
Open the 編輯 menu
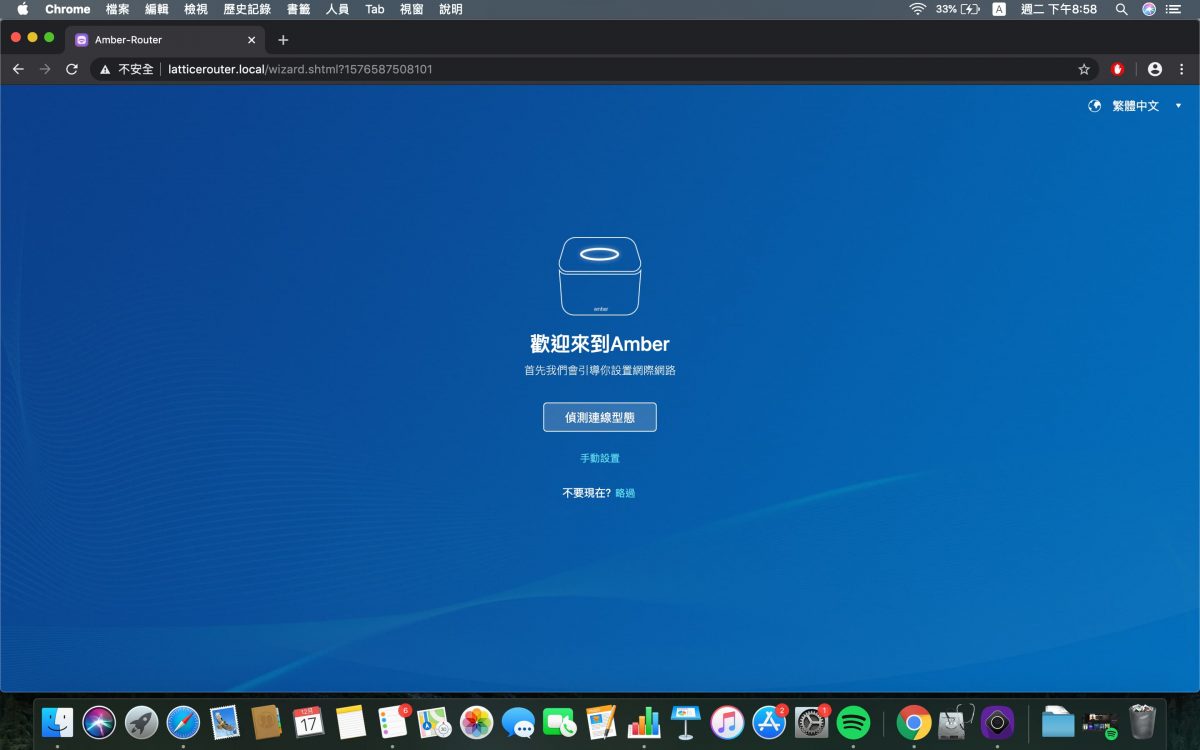[157, 9]
